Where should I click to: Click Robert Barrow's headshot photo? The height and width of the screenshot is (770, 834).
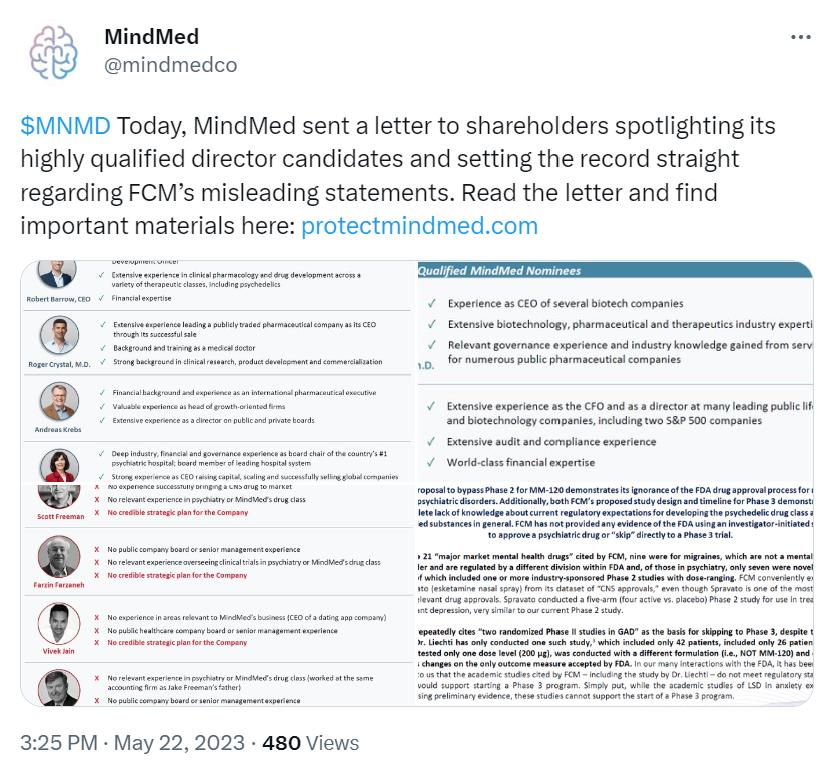(59, 275)
